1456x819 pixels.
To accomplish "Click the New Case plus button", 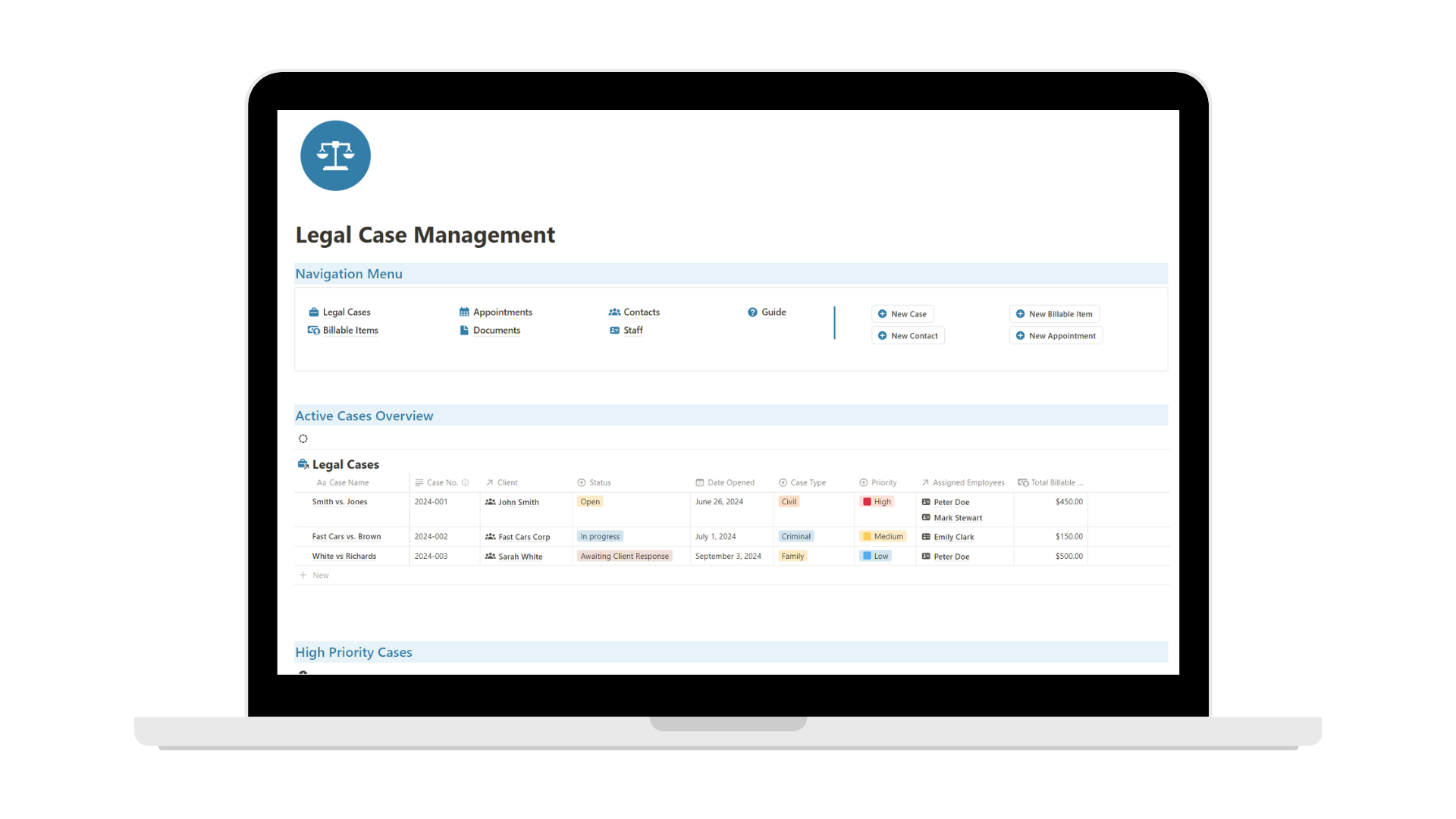I will click(884, 313).
